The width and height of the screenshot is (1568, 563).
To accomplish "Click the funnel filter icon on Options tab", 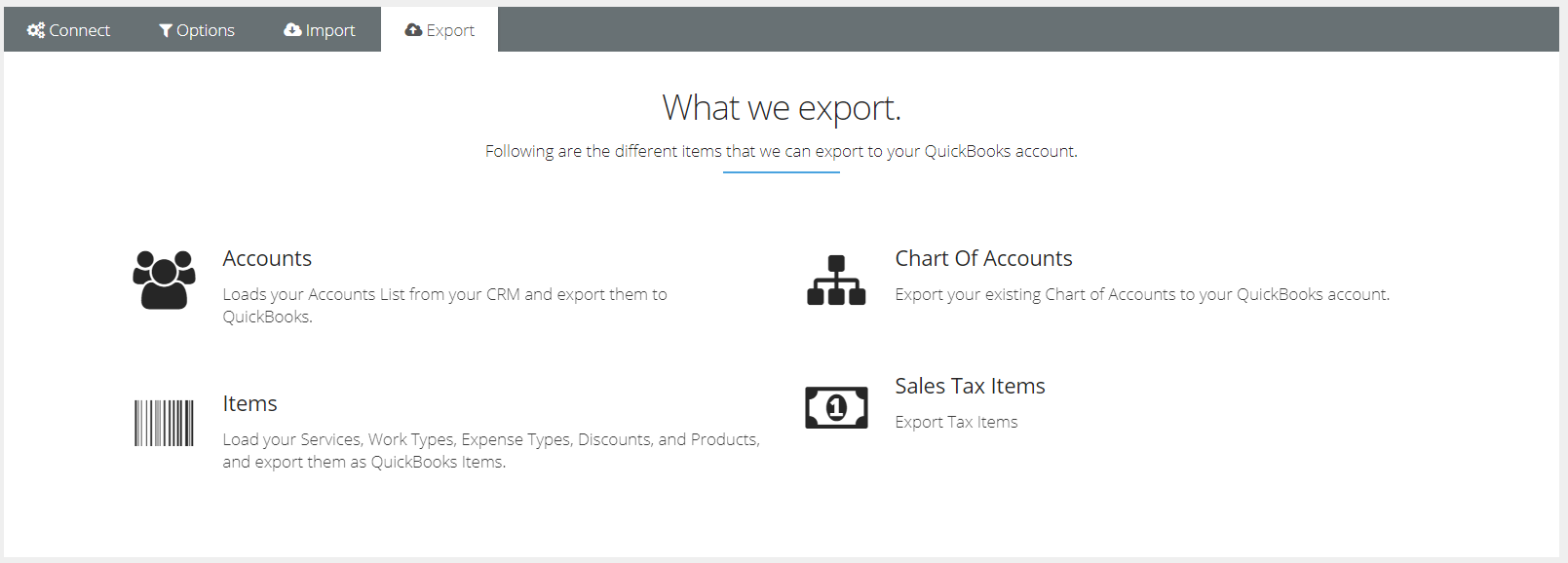I will (x=166, y=30).
